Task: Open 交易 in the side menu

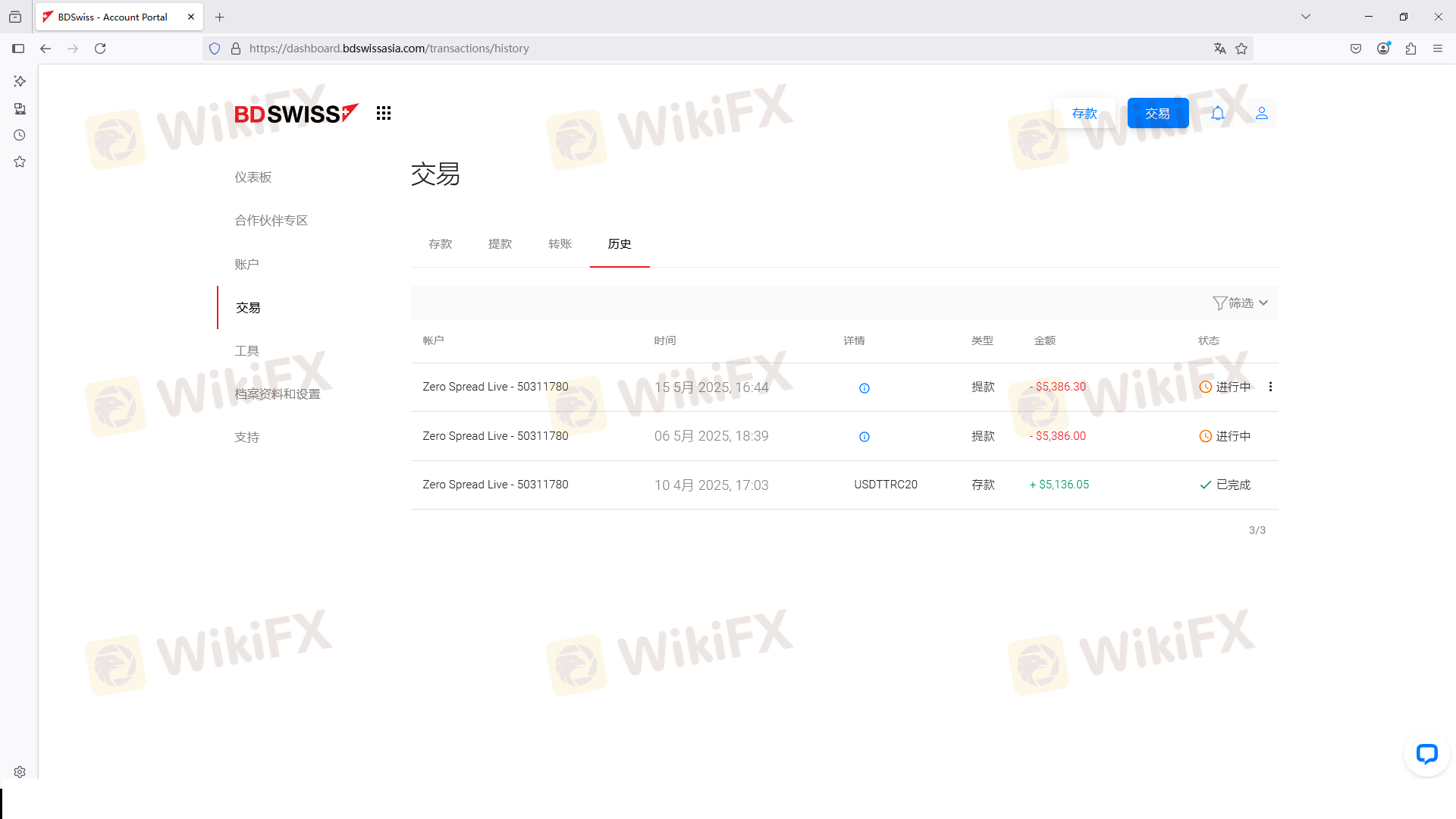Action: pyautogui.click(x=249, y=308)
